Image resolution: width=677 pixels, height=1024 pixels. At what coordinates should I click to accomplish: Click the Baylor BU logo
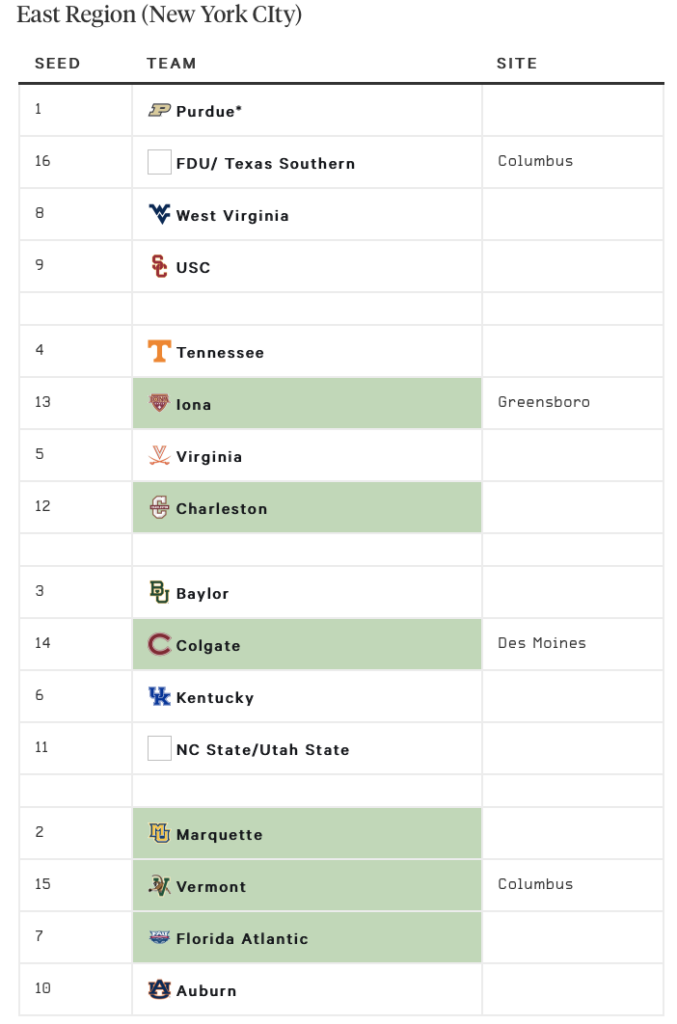coord(159,592)
